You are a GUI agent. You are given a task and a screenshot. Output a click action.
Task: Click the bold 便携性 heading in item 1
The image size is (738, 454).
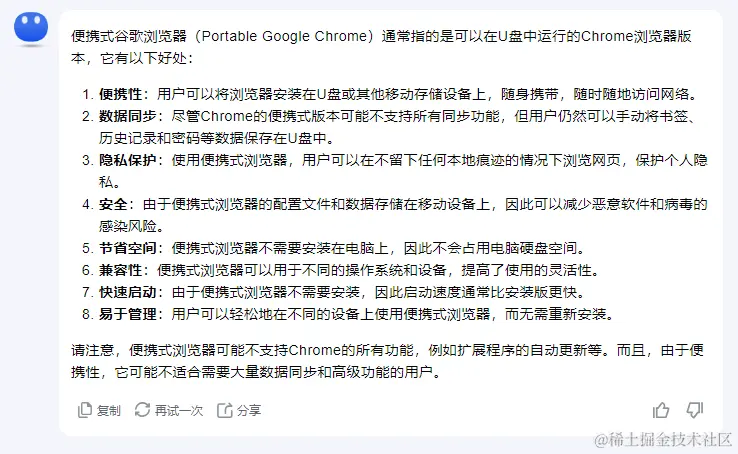(120, 95)
